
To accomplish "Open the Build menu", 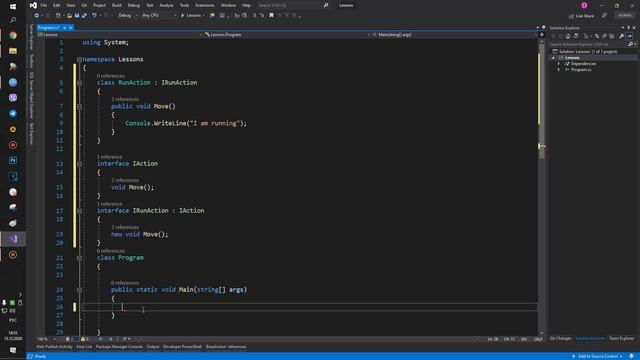I will 117,5.
